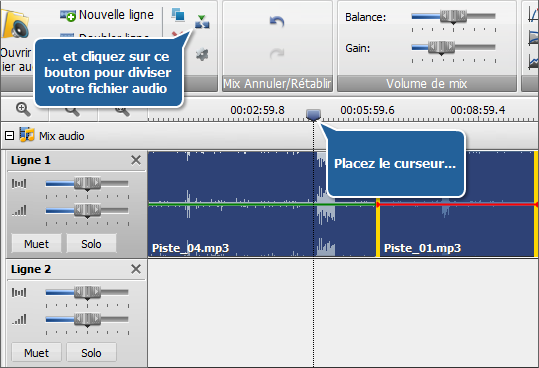539x368 pixels.
Task: Remove Ligne 1 with its X button
Action: tap(136, 160)
